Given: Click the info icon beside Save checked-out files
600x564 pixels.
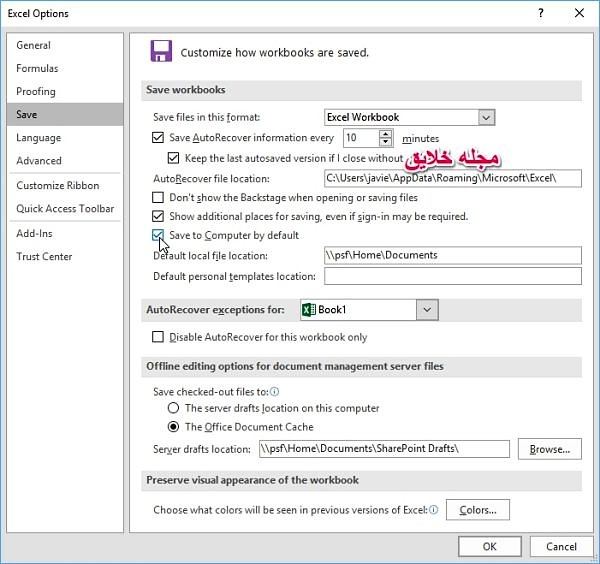Looking at the screenshot, I should coord(274,391).
